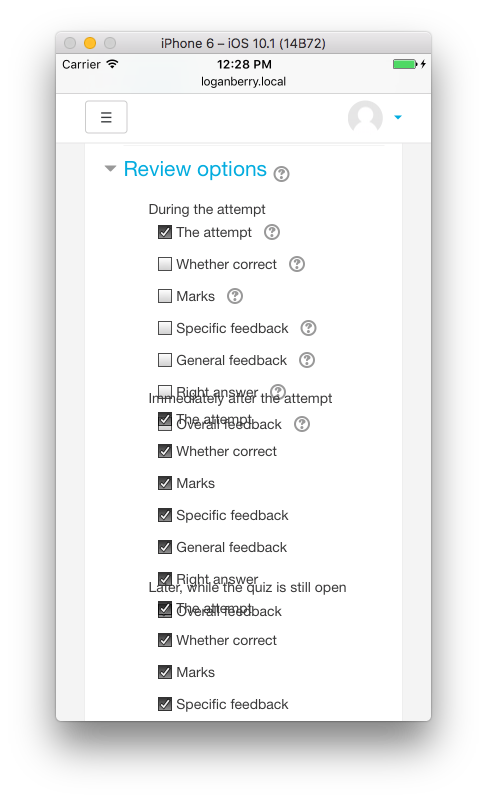The height and width of the screenshot is (801, 487).
Task: Open General feedback help icon
Action: (307, 360)
